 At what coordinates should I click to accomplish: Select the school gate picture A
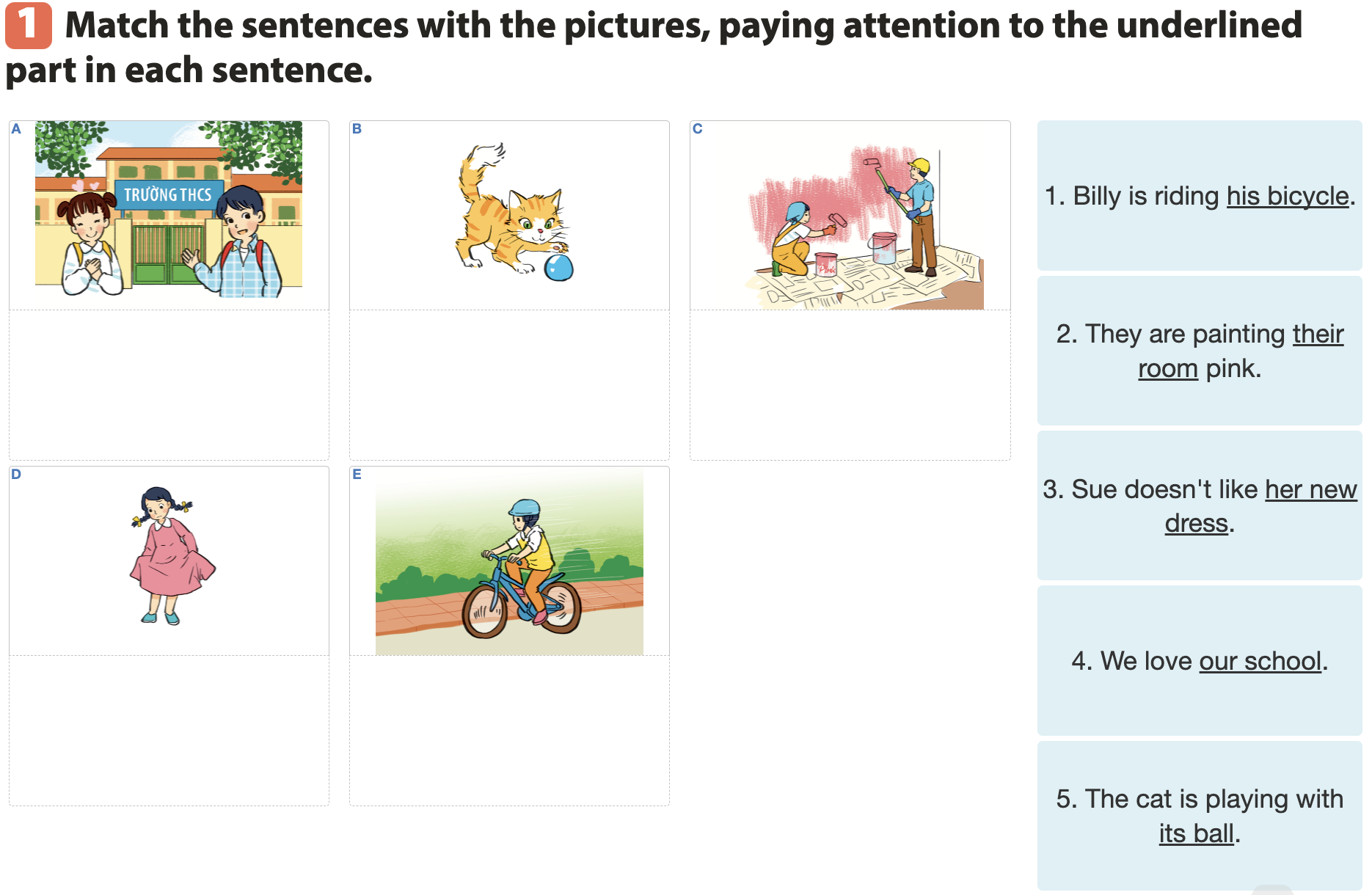tap(169, 209)
